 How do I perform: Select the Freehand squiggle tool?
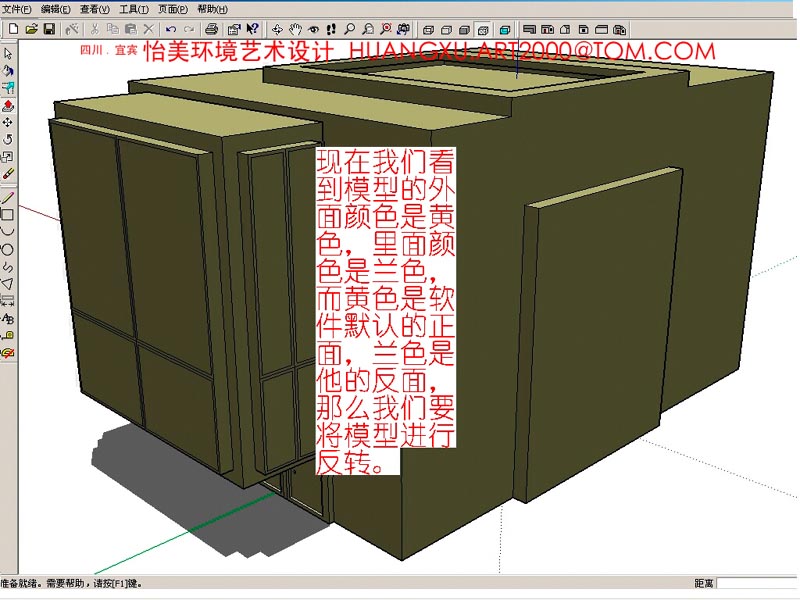(x=8, y=267)
